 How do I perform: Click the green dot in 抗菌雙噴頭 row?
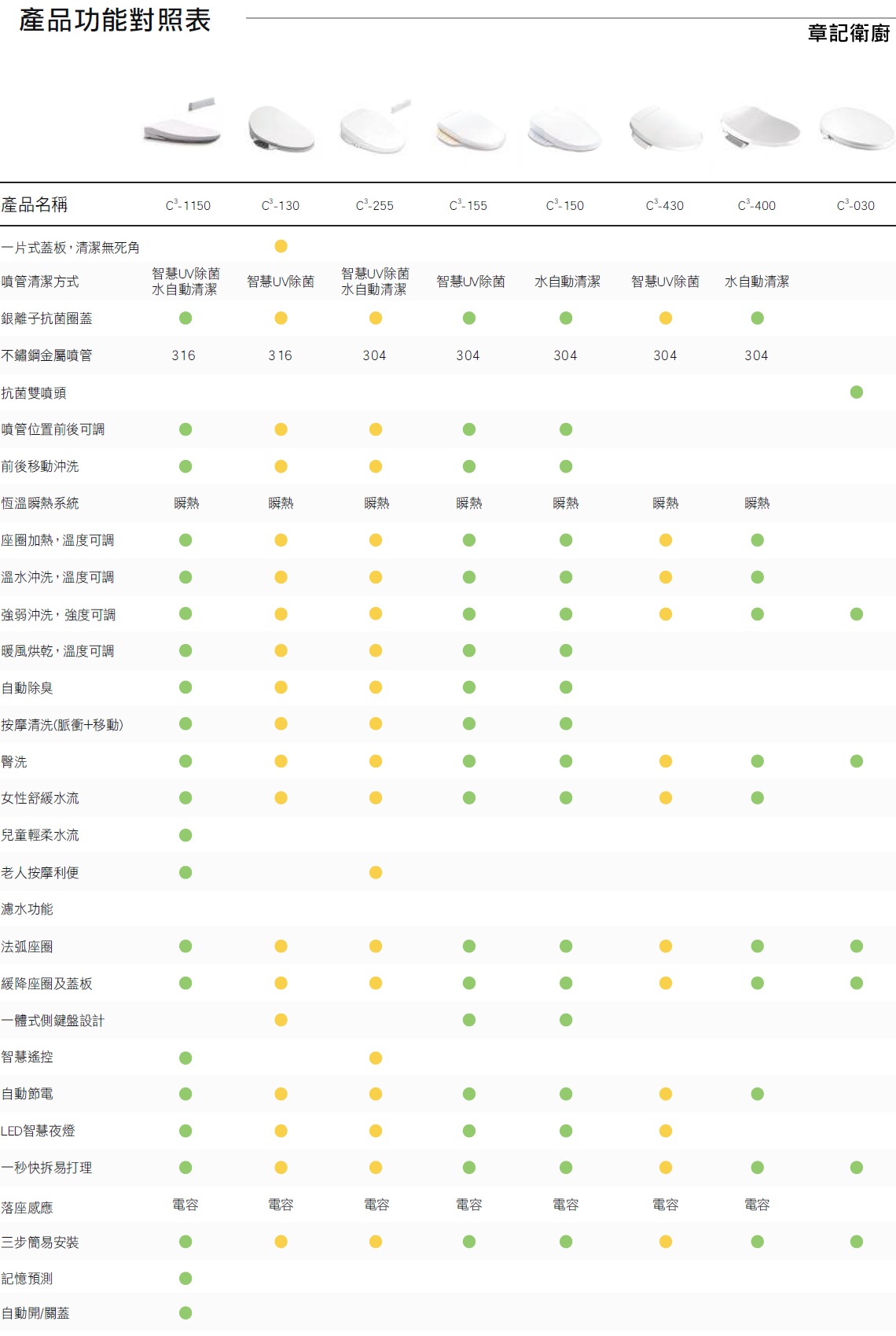click(x=857, y=392)
